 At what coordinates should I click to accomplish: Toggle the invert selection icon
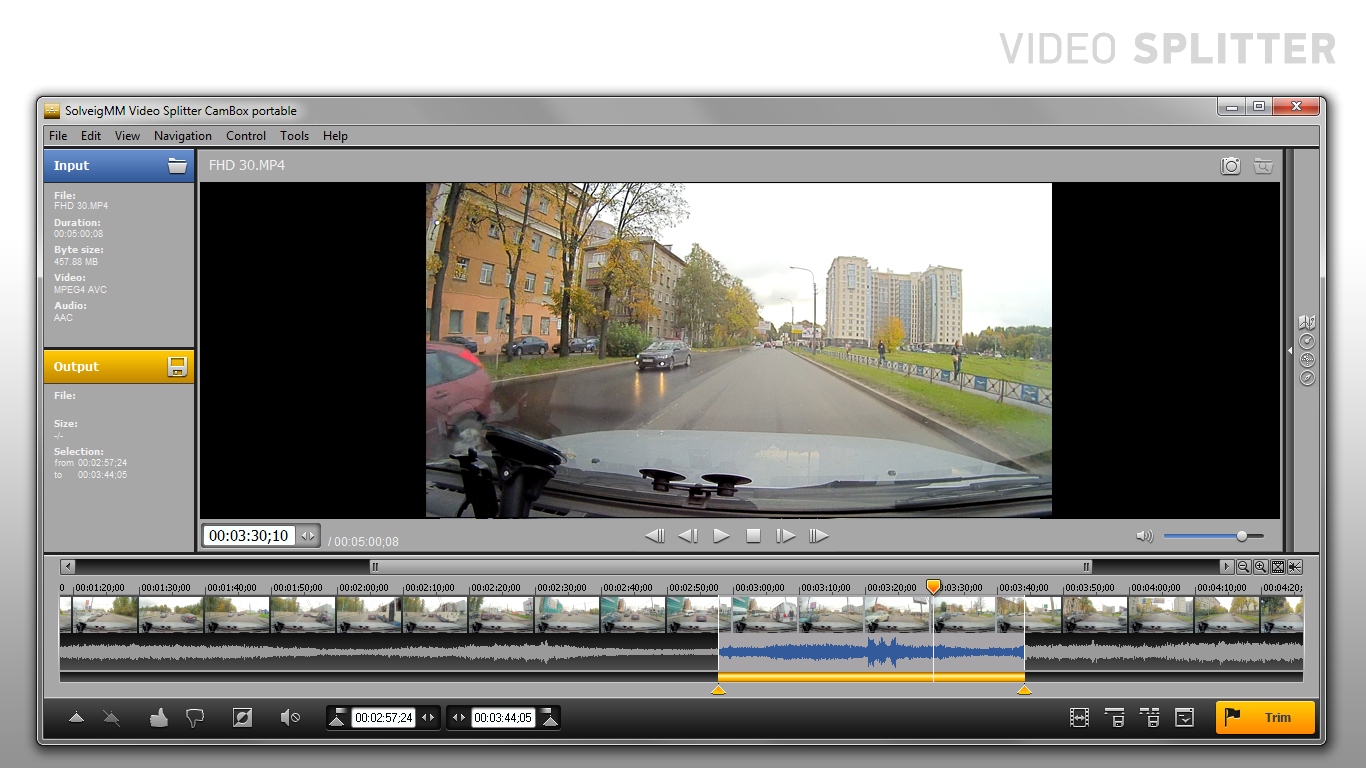[x=242, y=717]
